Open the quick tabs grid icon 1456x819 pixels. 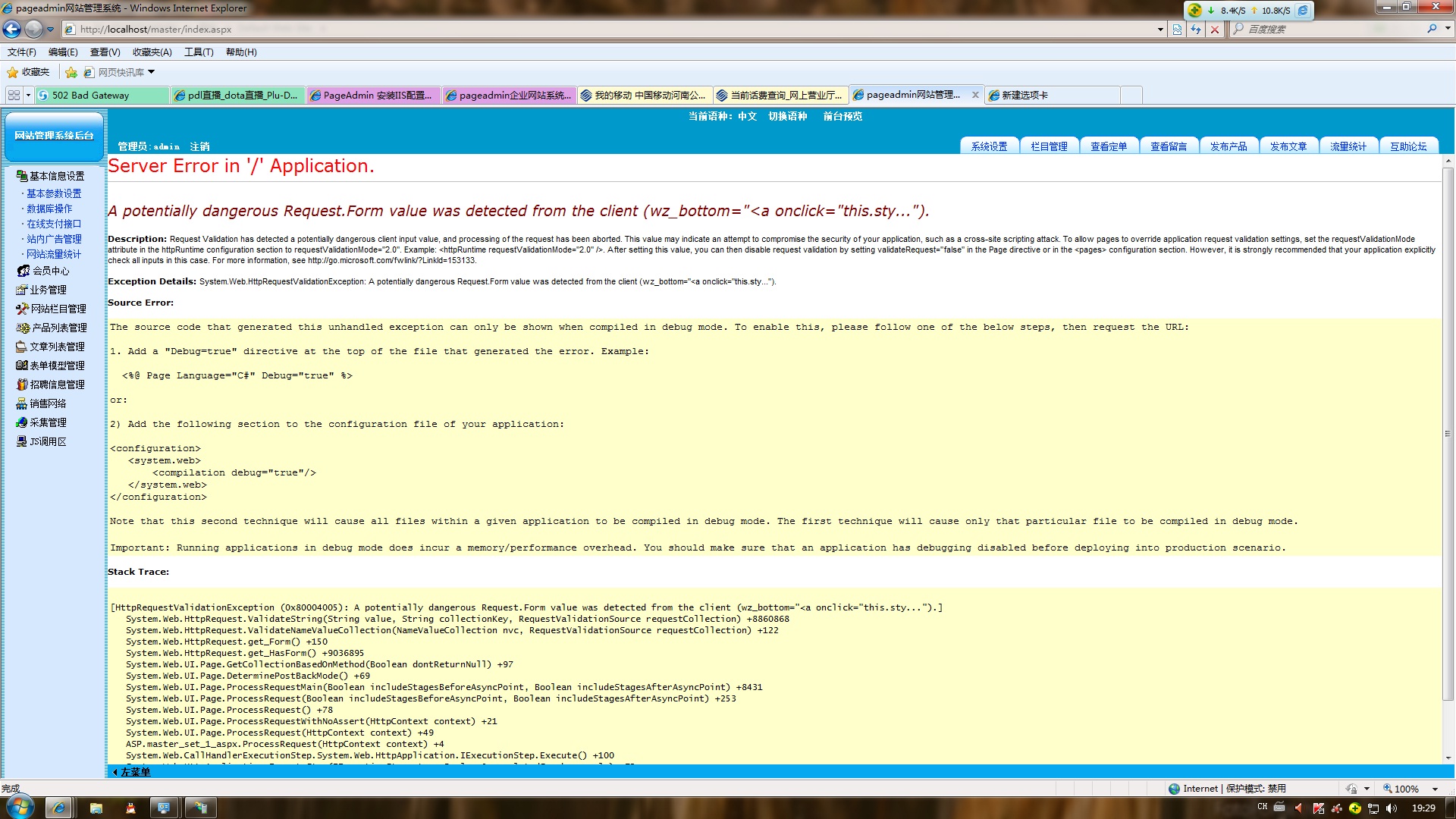[x=14, y=95]
